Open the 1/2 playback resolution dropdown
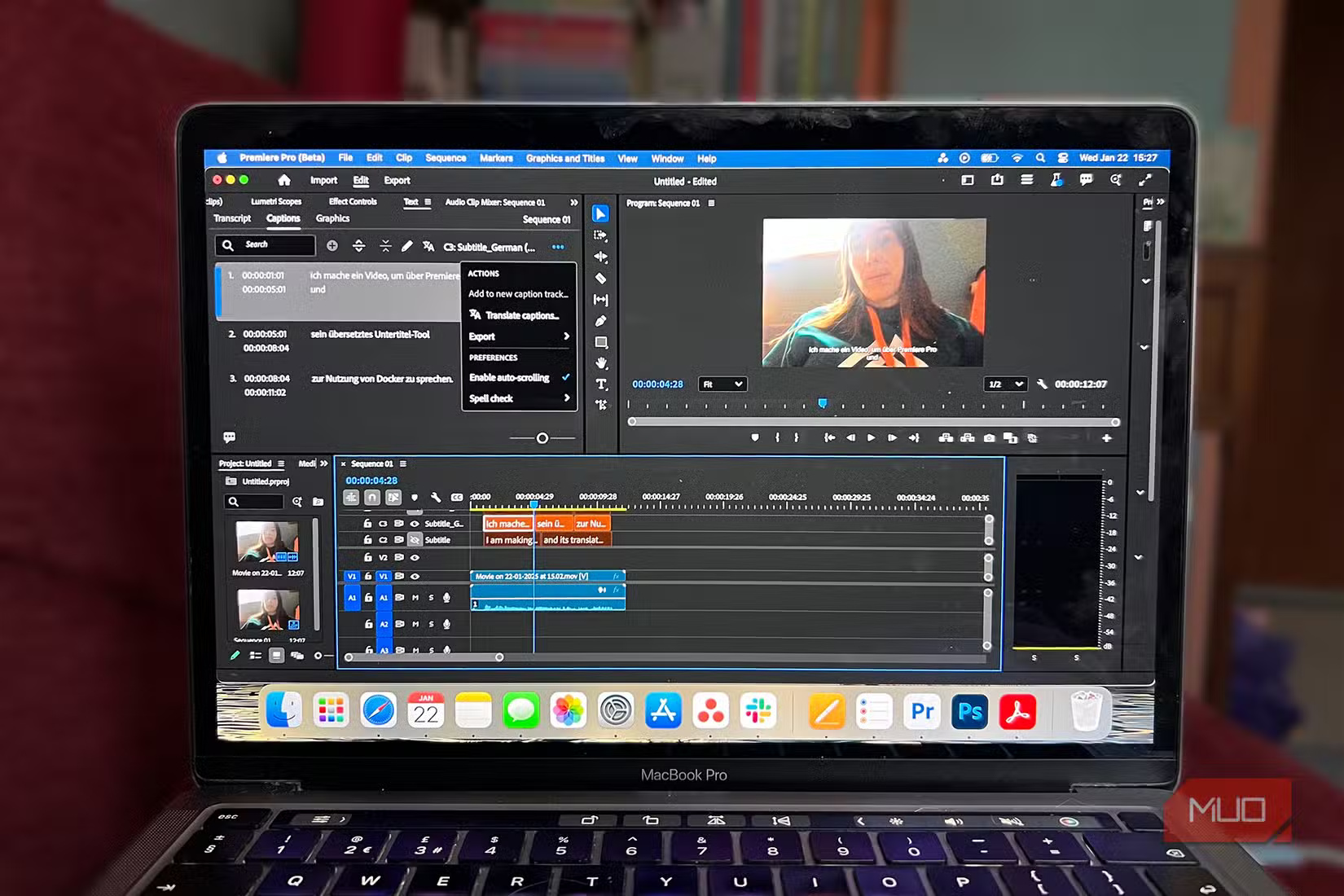This screenshot has width=1344, height=896. tap(1004, 384)
